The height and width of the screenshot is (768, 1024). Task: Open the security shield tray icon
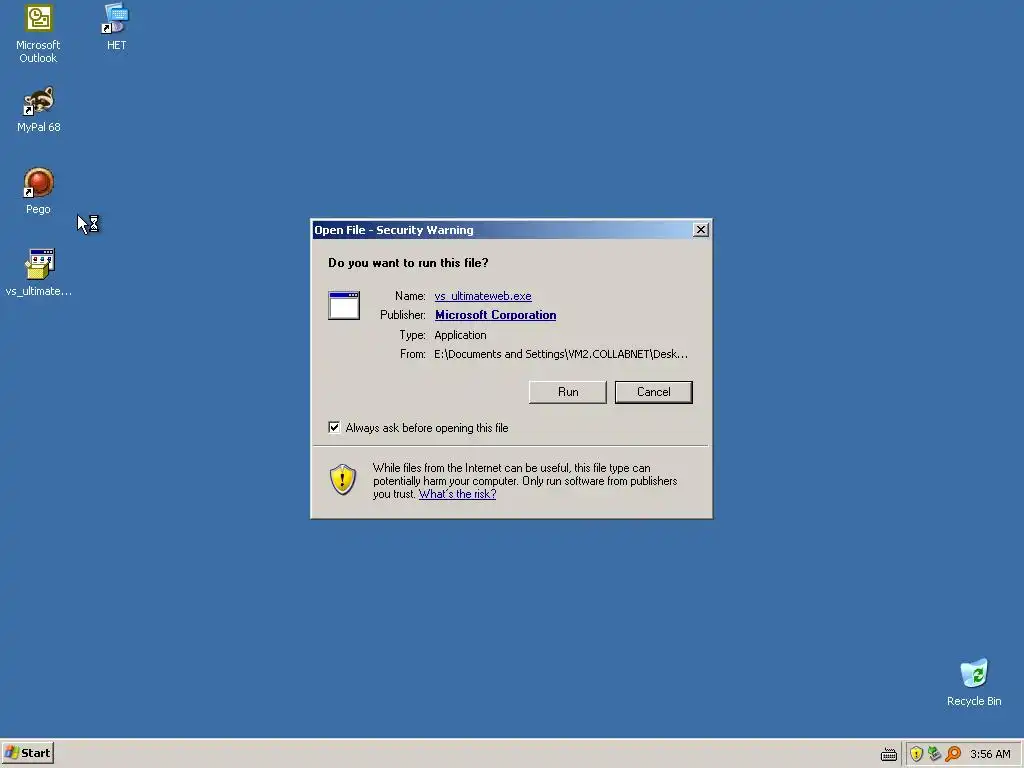916,754
